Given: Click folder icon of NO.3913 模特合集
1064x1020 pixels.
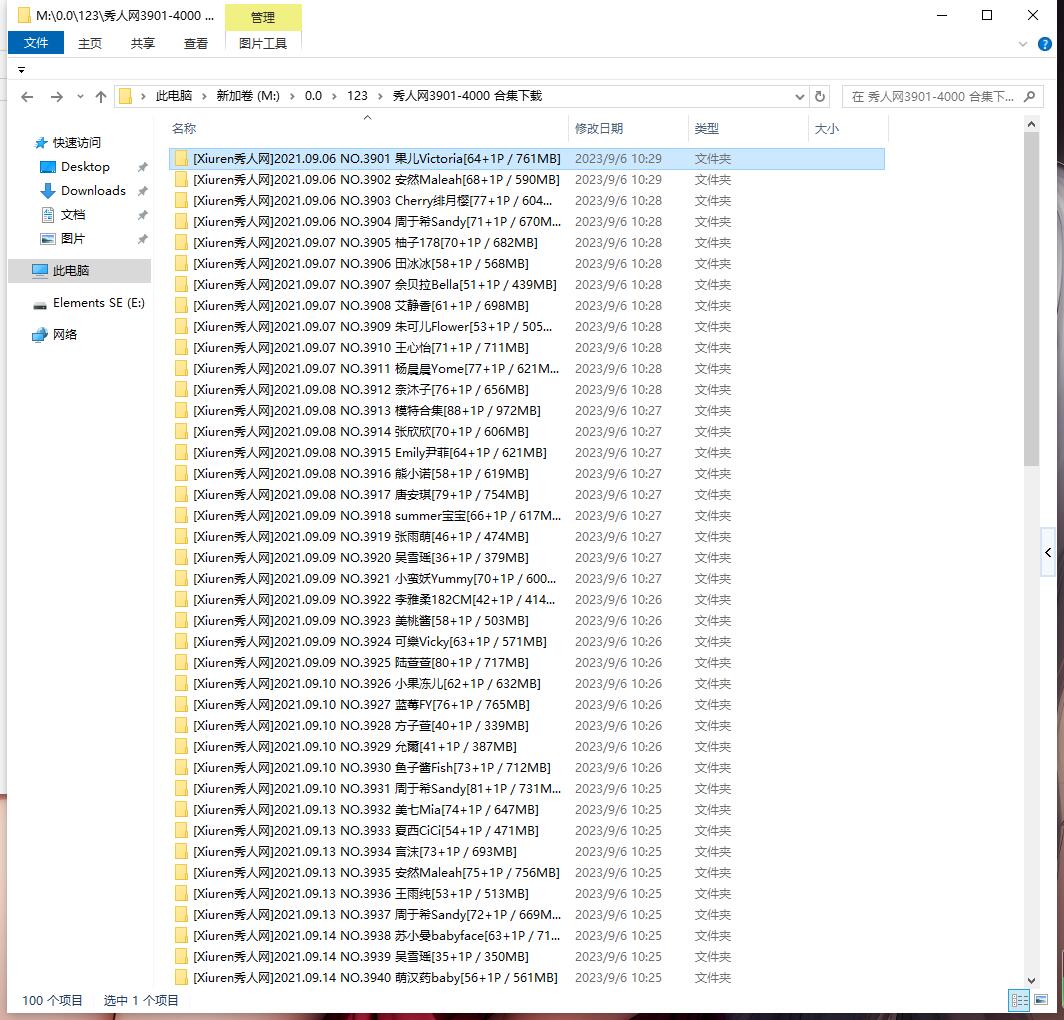Looking at the screenshot, I should (x=181, y=411).
